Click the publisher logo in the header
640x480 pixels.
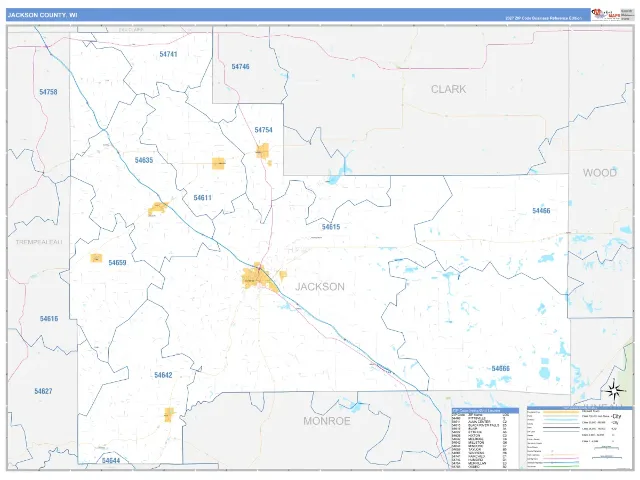pos(606,15)
